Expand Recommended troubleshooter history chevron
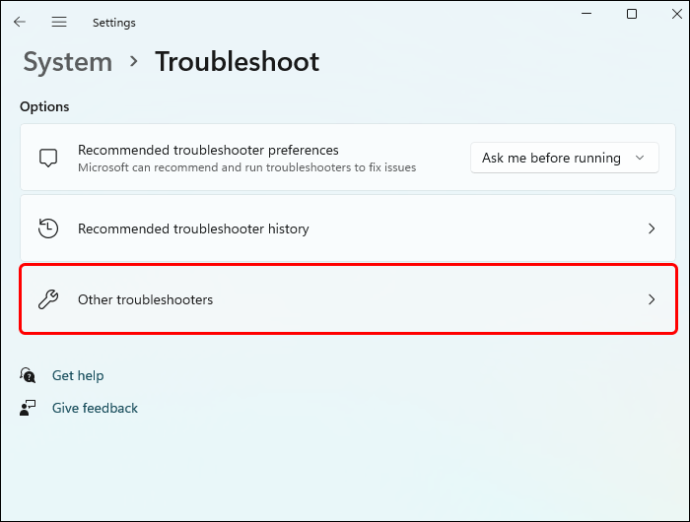This screenshot has width=690, height=522. [x=651, y=229]
